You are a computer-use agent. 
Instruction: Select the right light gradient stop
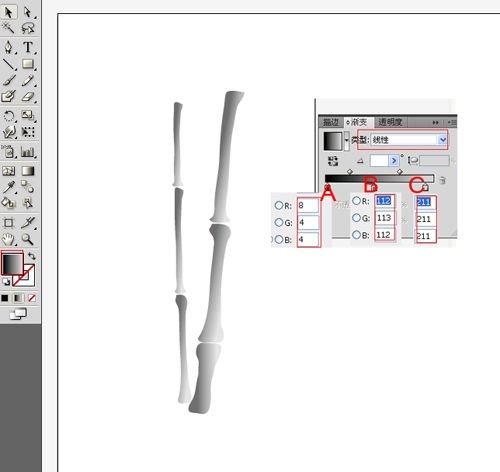tap(425, 187)
